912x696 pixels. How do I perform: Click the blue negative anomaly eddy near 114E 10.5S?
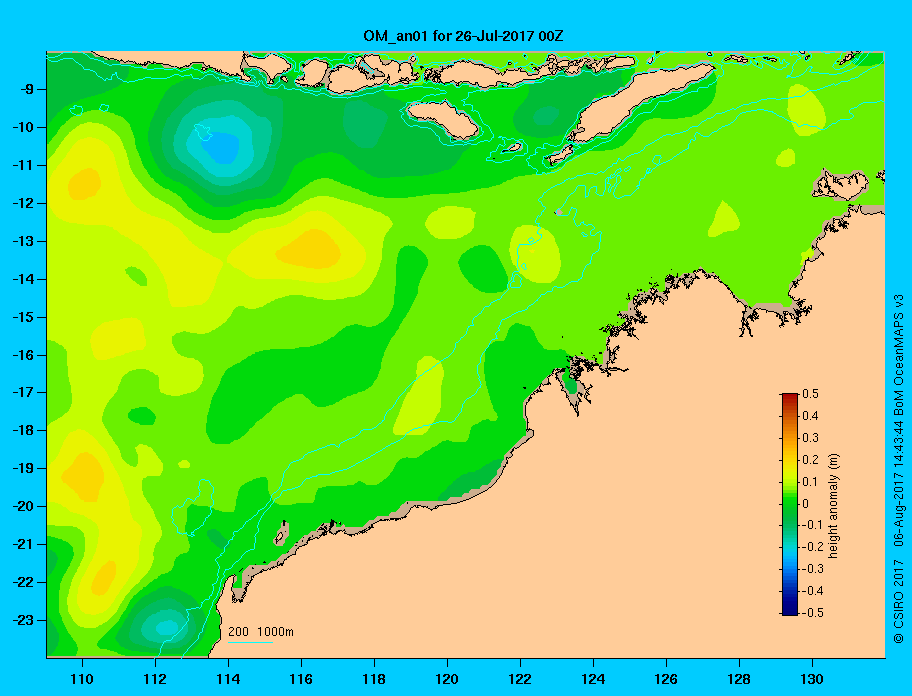(221, 147)
